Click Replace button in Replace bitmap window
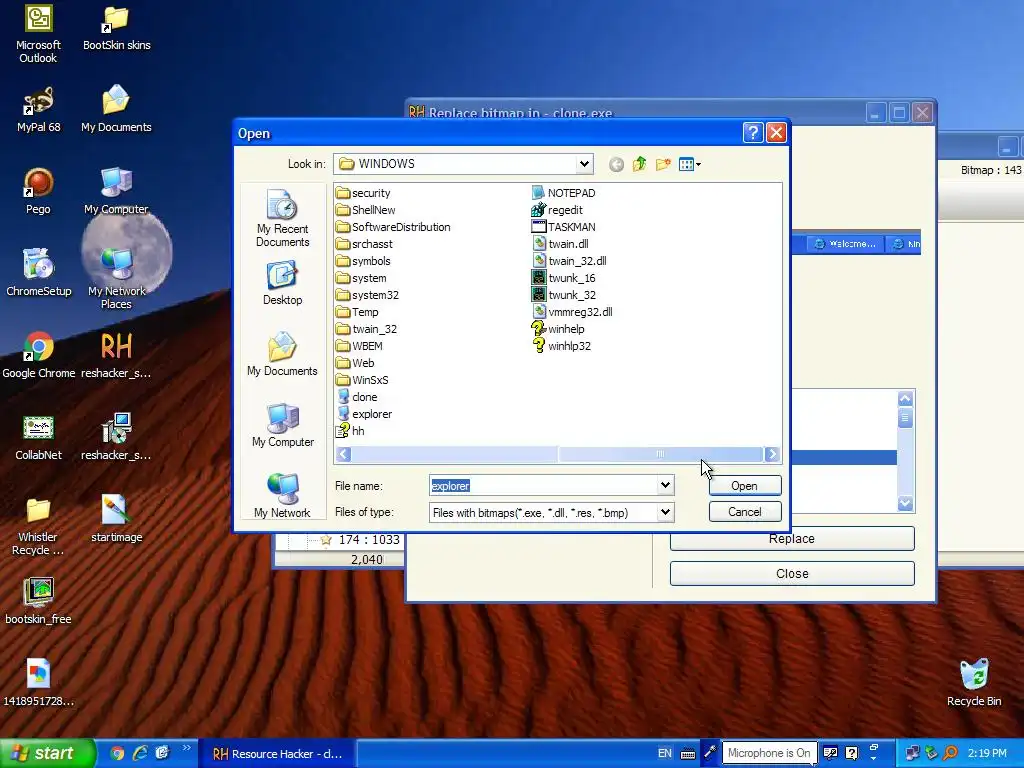Viewport: 1024px width, 768px height. (792, 539)
